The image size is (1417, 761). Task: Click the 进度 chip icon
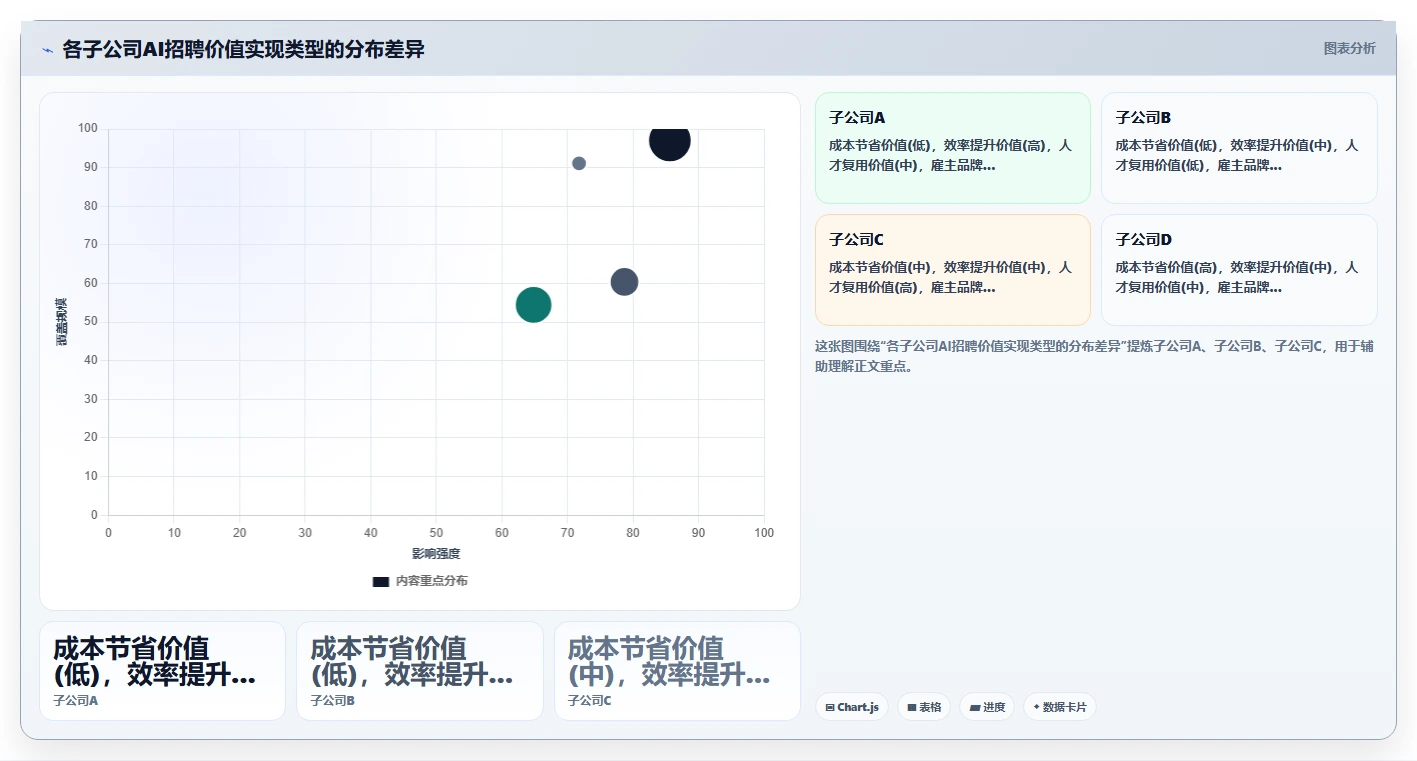coord(974,707)
